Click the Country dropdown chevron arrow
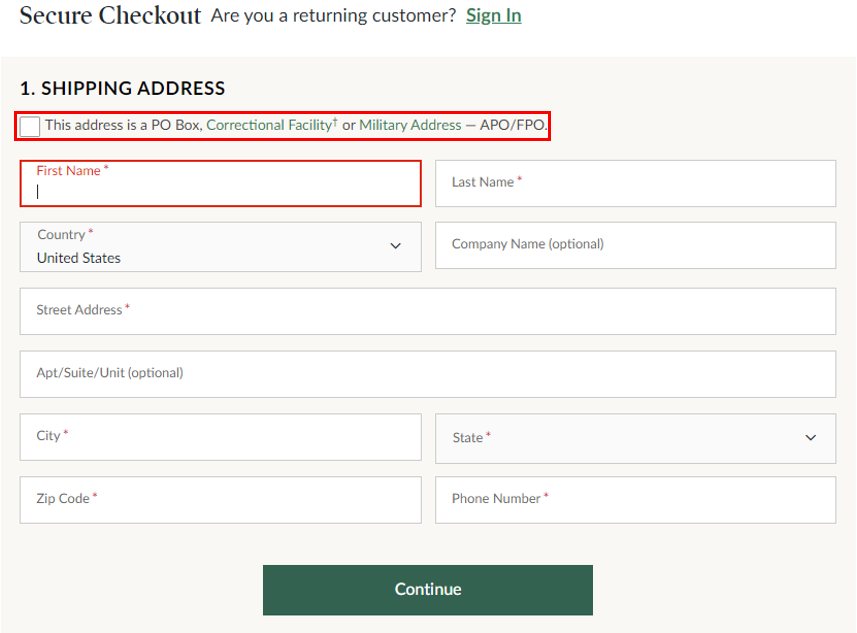Image resolution: width=857 pixels, height=633 pixels. (x=396, y=246)
